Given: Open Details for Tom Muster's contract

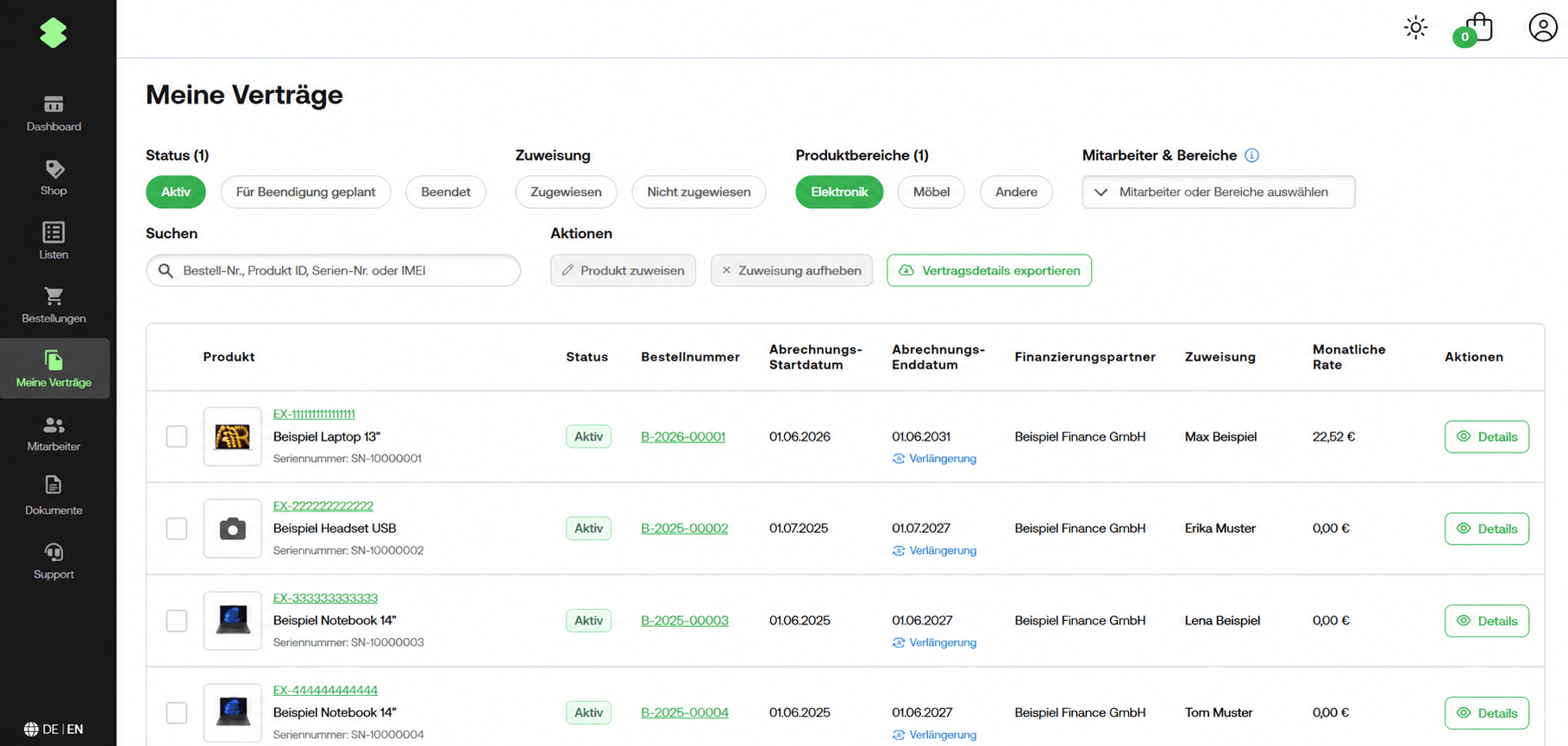Looking at the screenshot, I should click(x=1487, y=712).
